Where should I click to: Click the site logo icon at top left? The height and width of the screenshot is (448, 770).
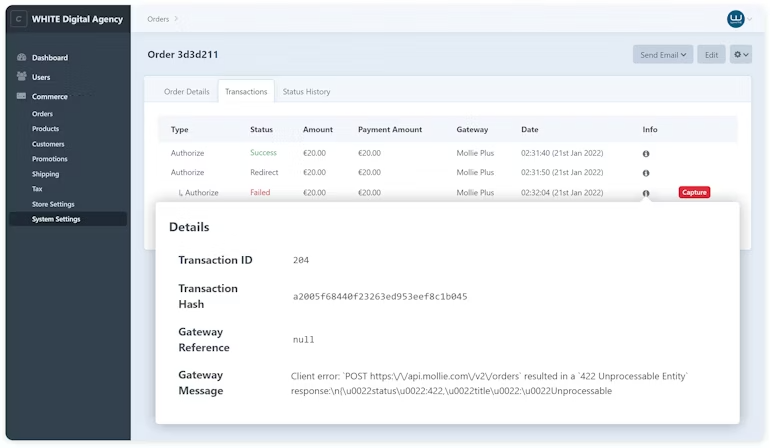tap(20, 19)
